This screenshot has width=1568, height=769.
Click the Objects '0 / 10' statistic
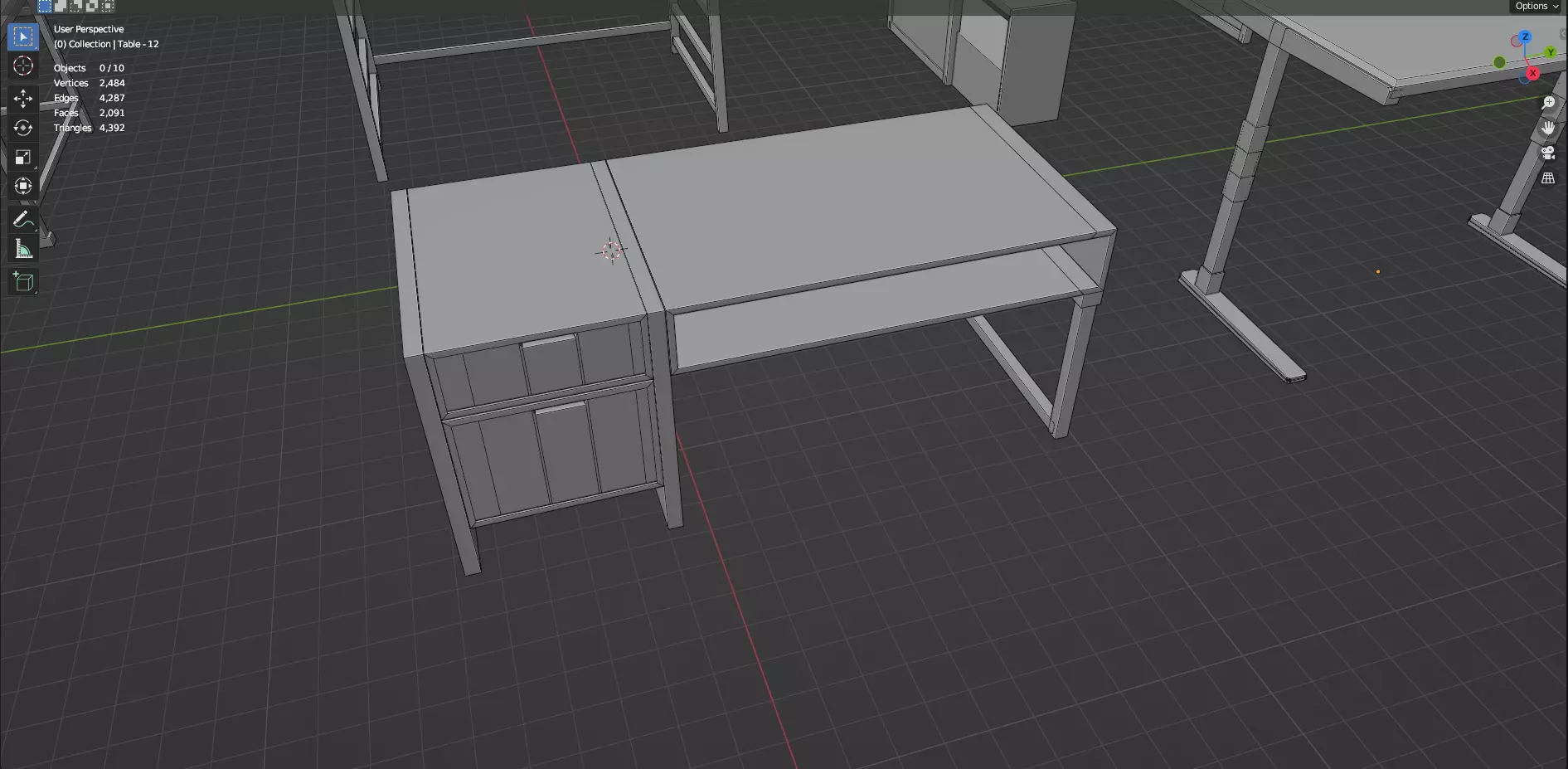pos(112,68)
